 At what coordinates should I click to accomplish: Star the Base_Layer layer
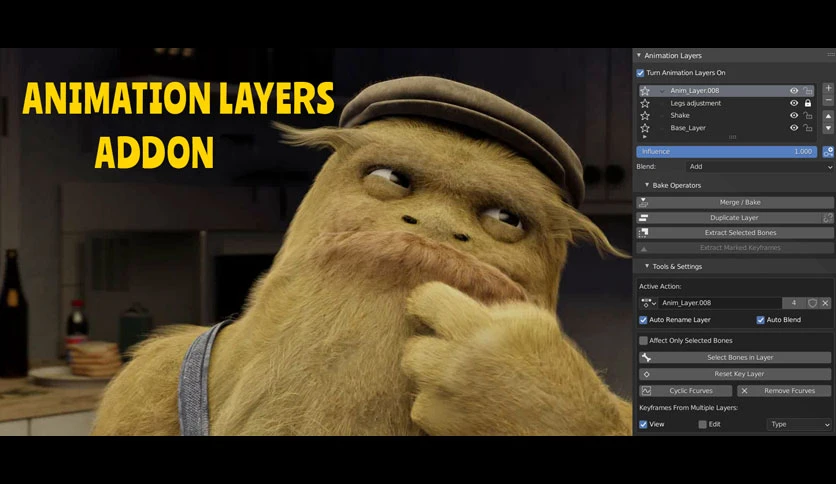pyautogui.click(x=645, y=128)
